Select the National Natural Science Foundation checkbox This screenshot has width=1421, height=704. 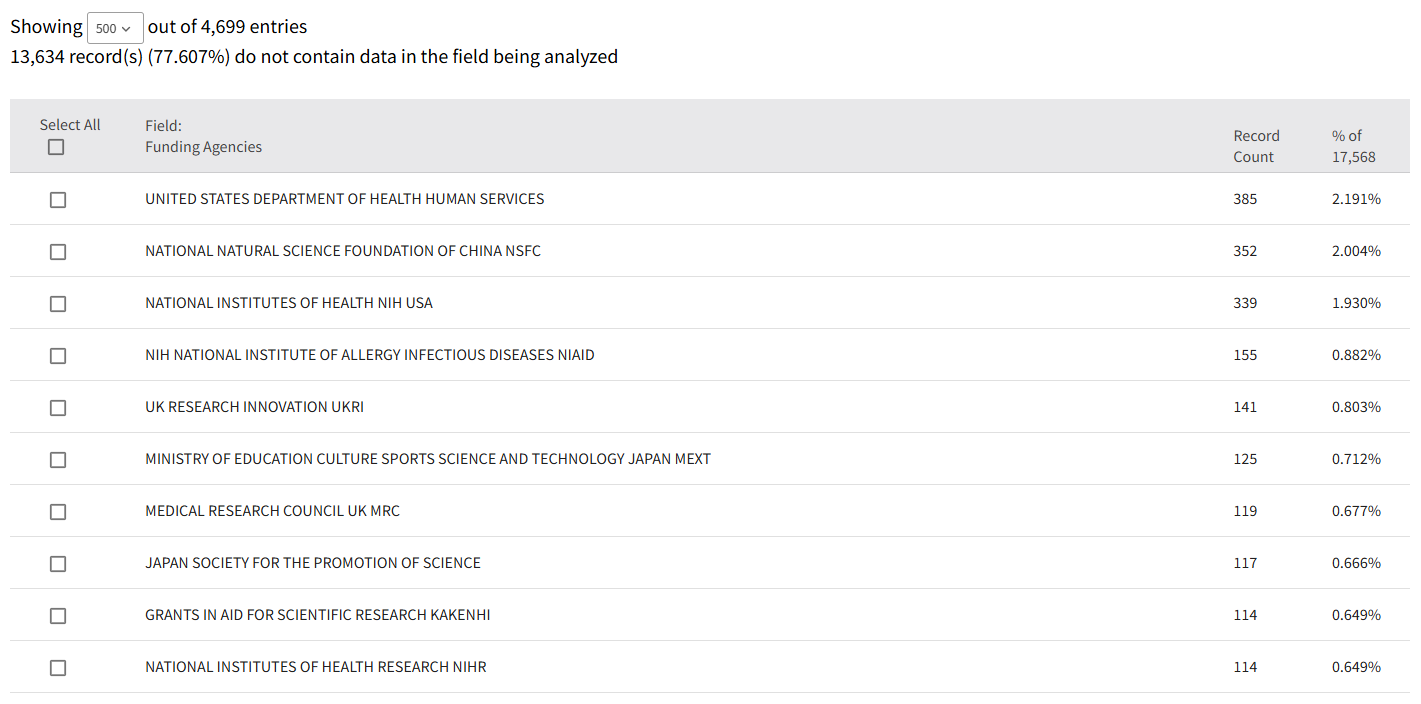pyautogui.click(x=58, y=252)
